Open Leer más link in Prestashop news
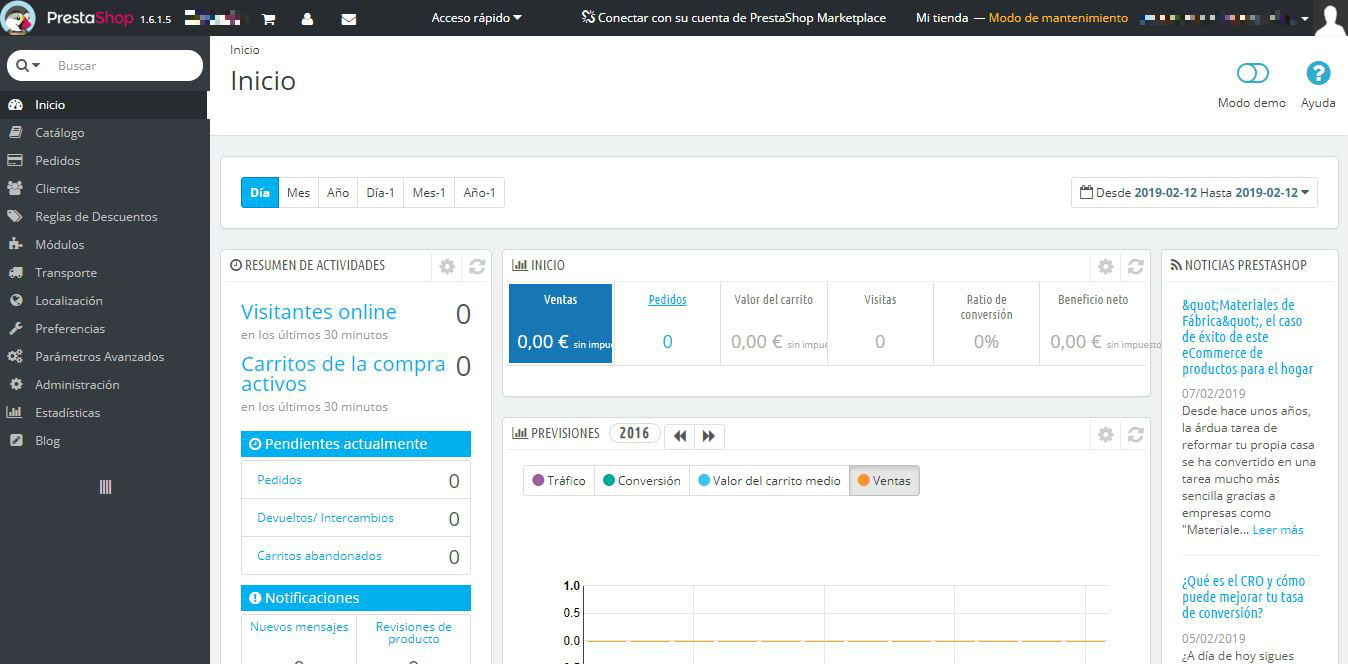The height and width of the screenshot is (664, 1348). (1277, 529)
